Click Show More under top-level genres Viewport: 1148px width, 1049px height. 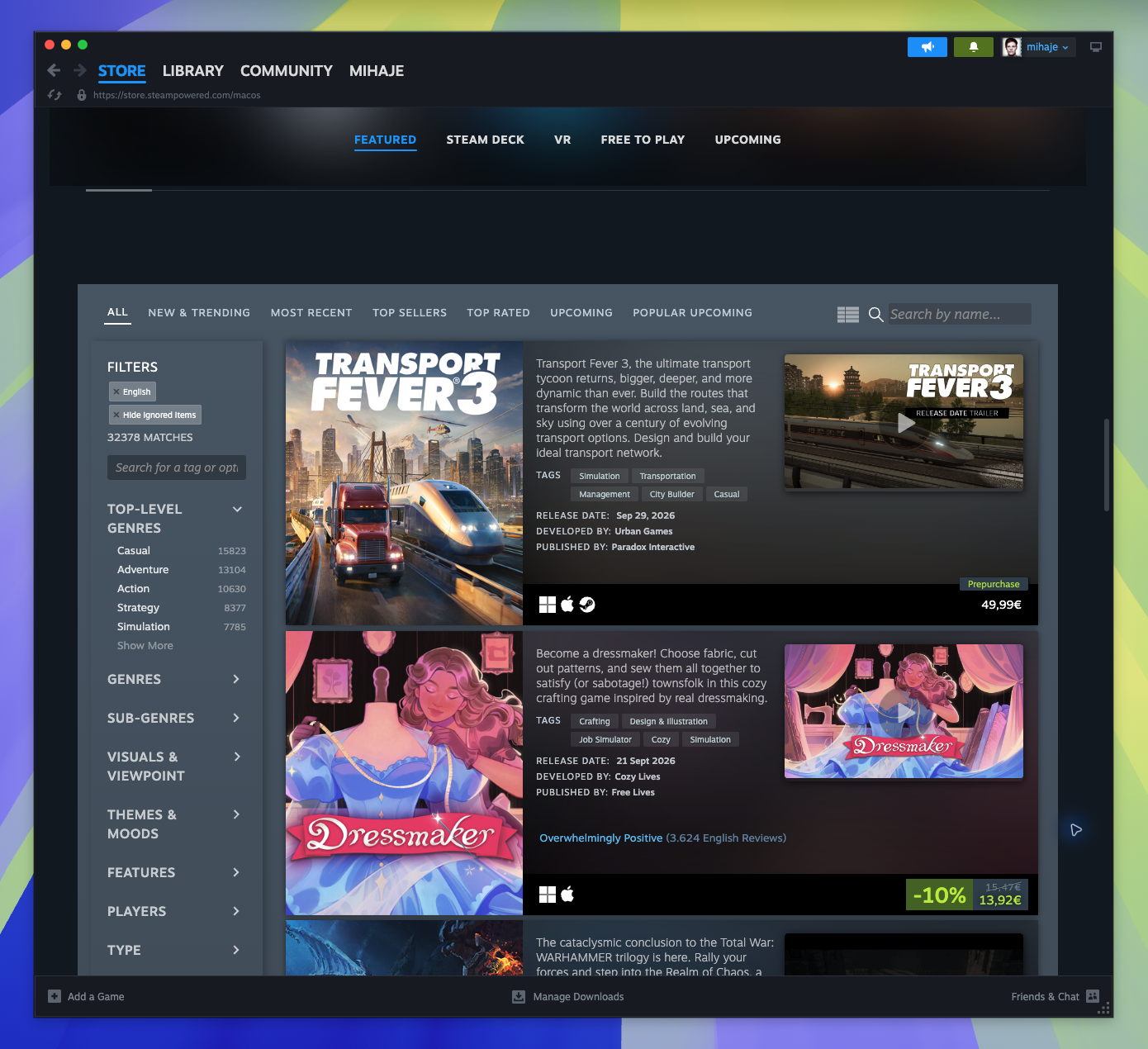[145, 645]
